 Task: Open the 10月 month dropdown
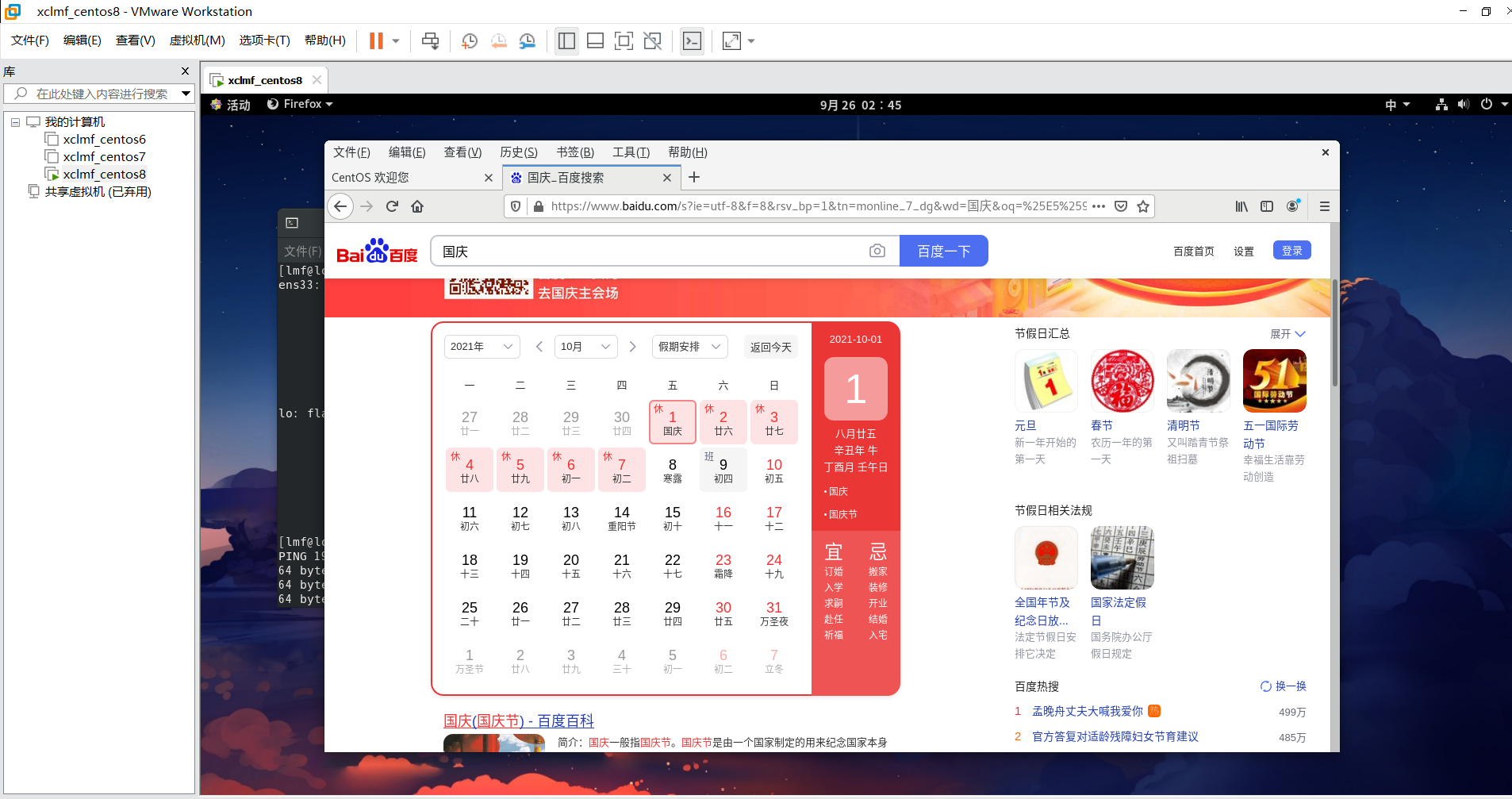pyautogui.click(x=585, y=347)
